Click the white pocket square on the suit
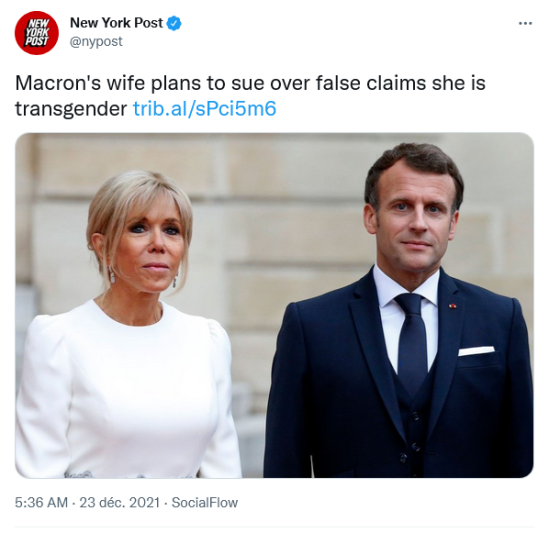 tap(477, 351)
